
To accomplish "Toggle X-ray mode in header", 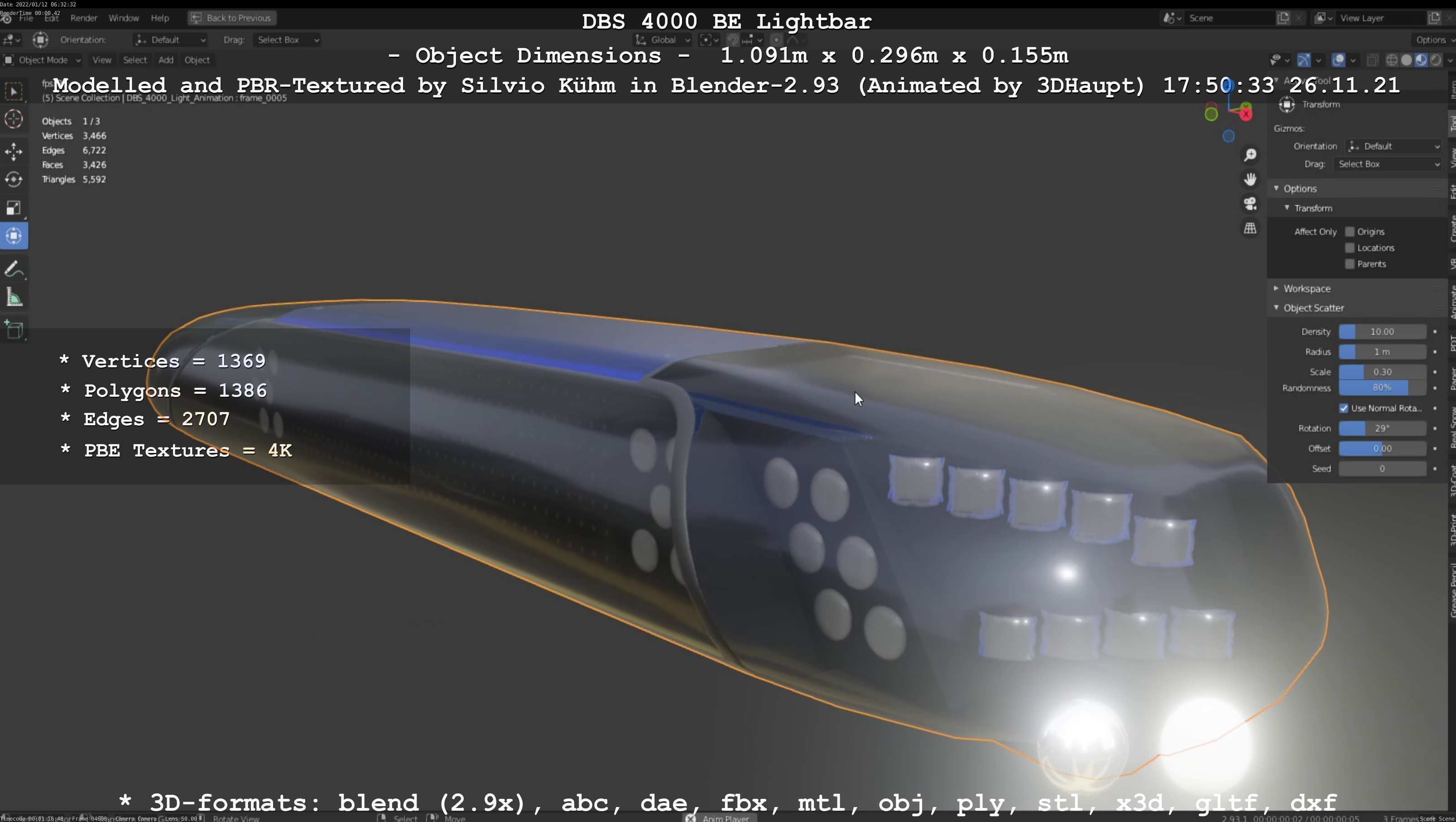I will [1372, 60].
